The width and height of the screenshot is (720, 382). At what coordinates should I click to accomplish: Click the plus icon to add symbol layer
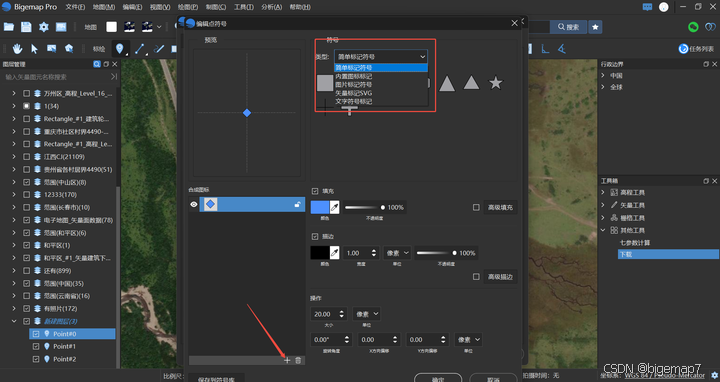[x=287, y=360]
